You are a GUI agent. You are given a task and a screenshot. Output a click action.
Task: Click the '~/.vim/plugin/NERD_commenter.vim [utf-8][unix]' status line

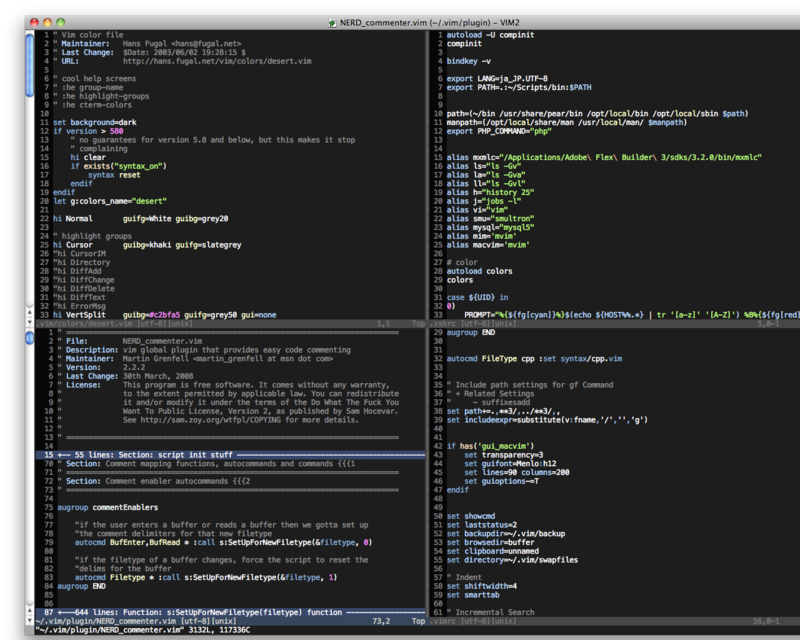(x=230, y=621)
